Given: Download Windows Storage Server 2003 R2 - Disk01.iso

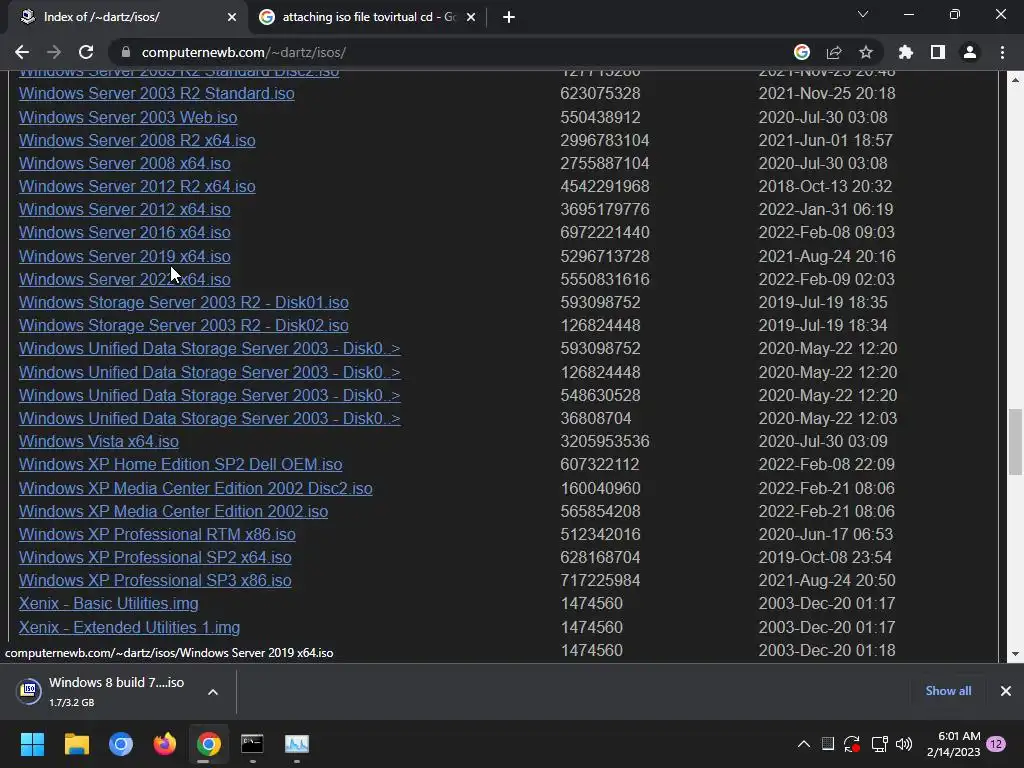Looking at the screenshot, I should click(x=184, y=302).
